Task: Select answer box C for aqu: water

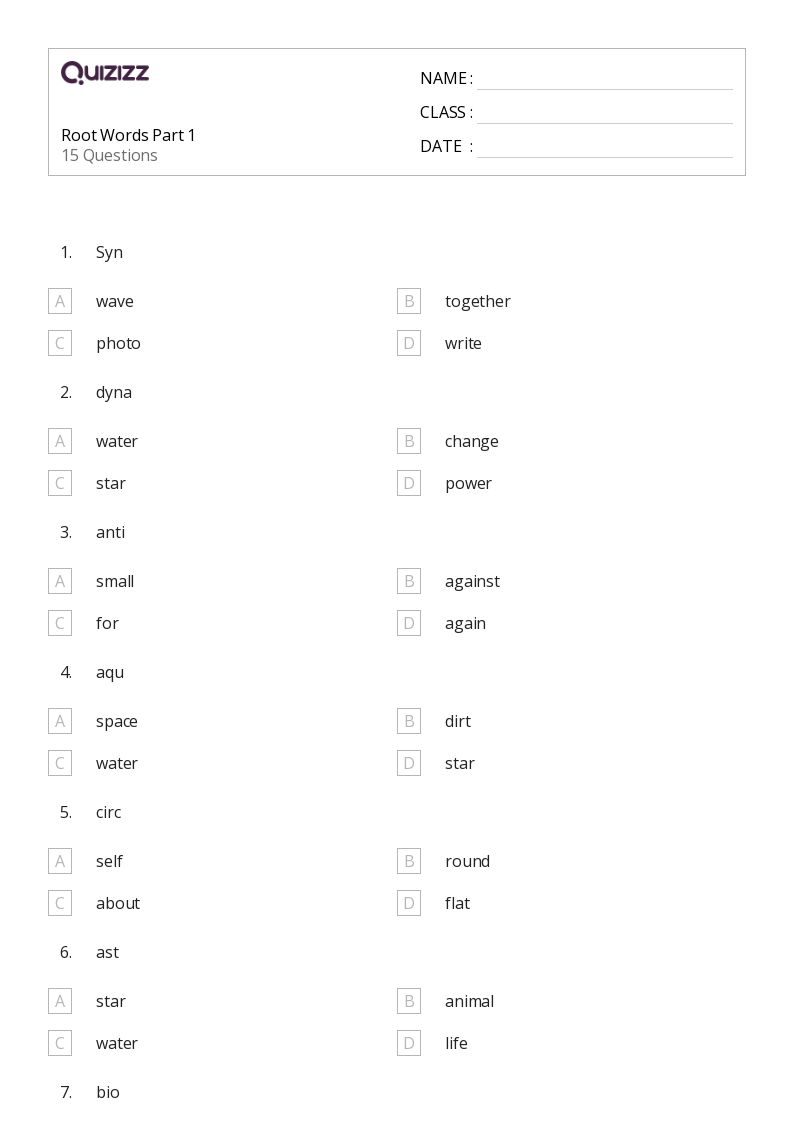Action: click(x=60, y=763)
